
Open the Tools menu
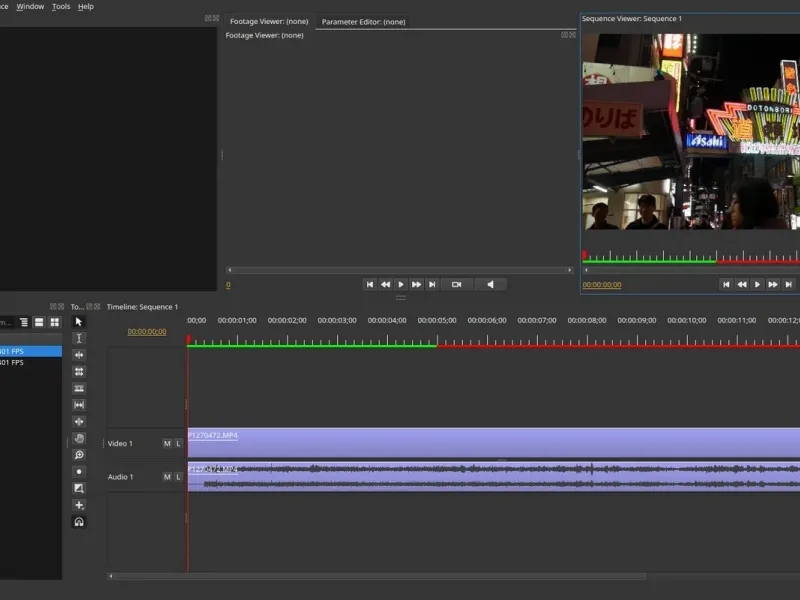[61, 6]
